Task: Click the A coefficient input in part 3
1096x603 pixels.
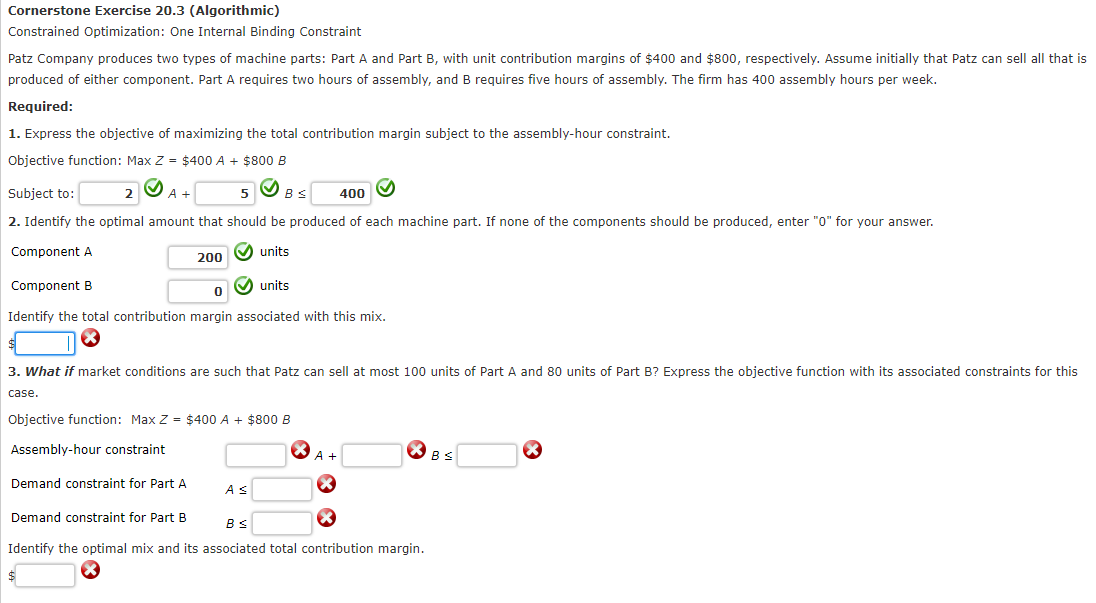Action: point(256,454)
